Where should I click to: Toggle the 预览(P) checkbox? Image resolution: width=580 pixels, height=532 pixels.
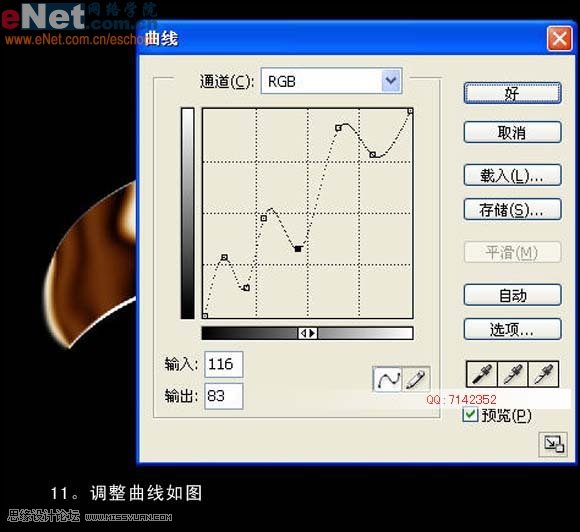point(470,414)
